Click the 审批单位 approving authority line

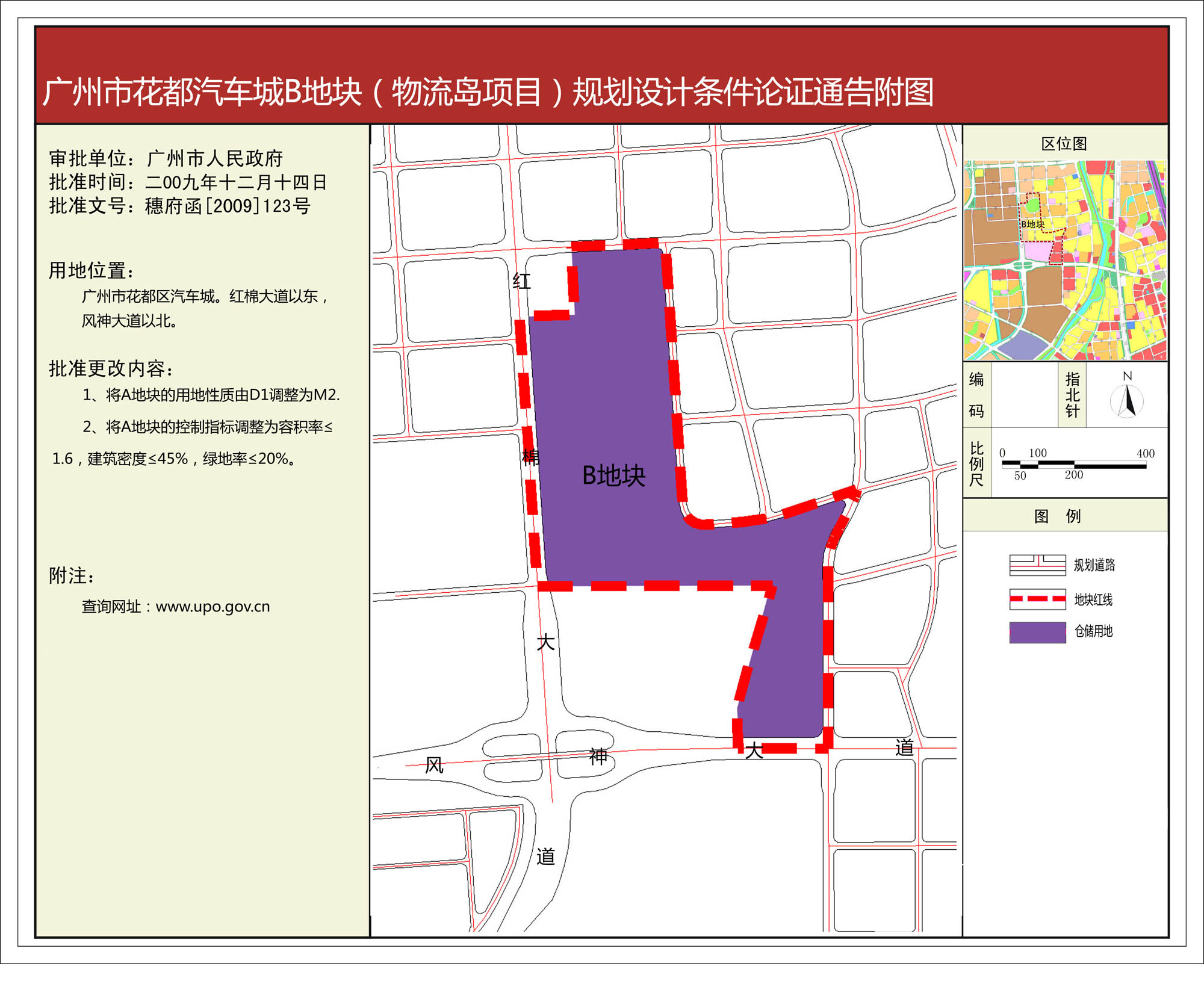166,158
